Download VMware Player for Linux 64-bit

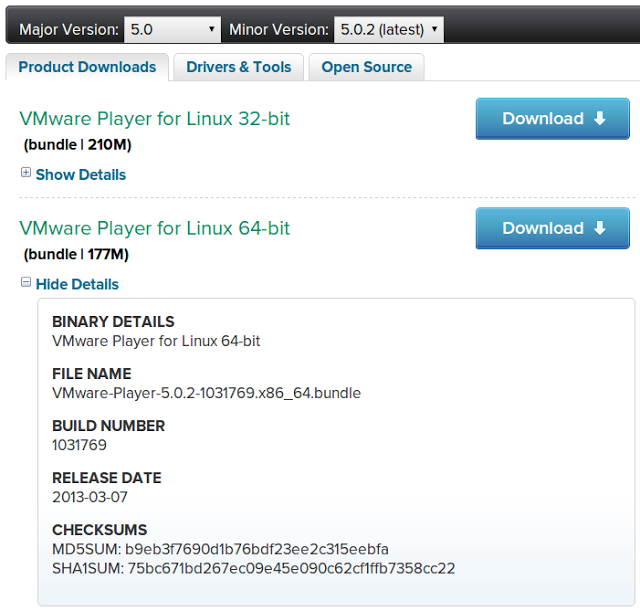(x=552, y=228)
